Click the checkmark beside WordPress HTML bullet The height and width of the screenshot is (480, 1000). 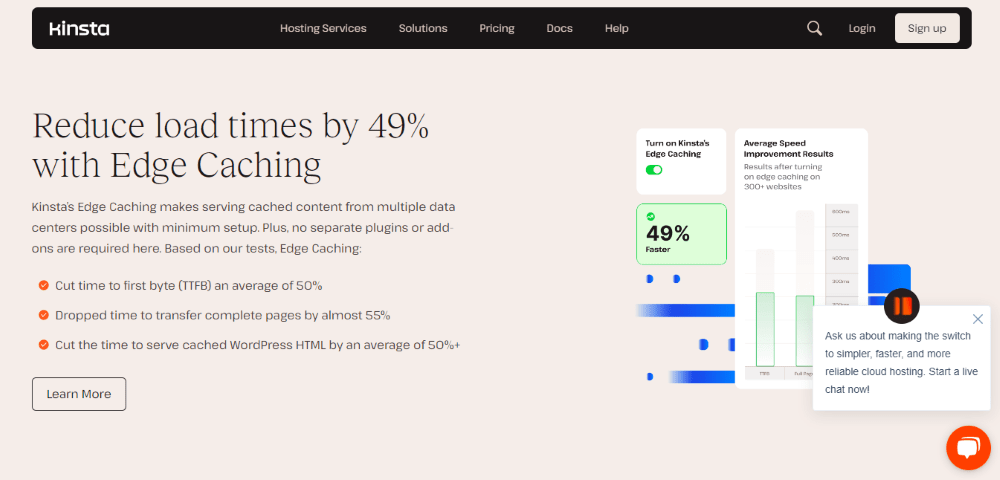click(43, 345)
